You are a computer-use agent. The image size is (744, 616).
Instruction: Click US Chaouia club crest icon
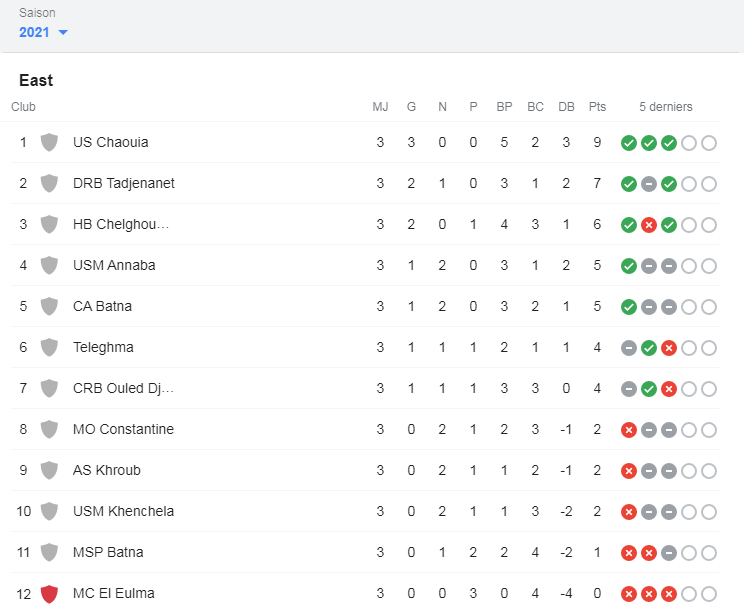[49, 142]
